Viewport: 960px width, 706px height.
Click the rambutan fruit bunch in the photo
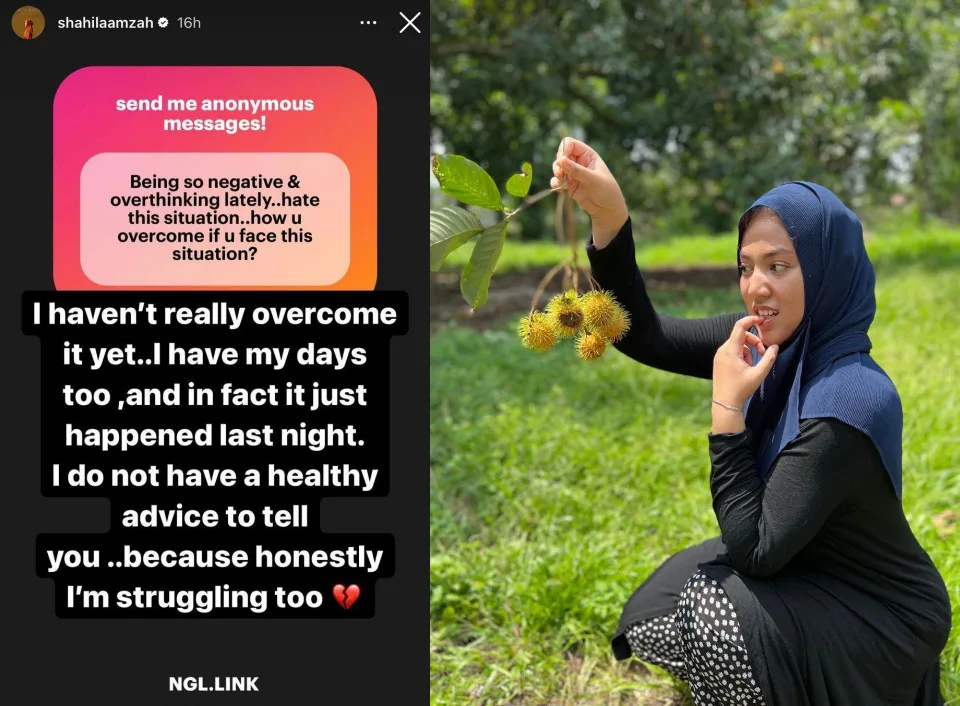pos(574,325)
